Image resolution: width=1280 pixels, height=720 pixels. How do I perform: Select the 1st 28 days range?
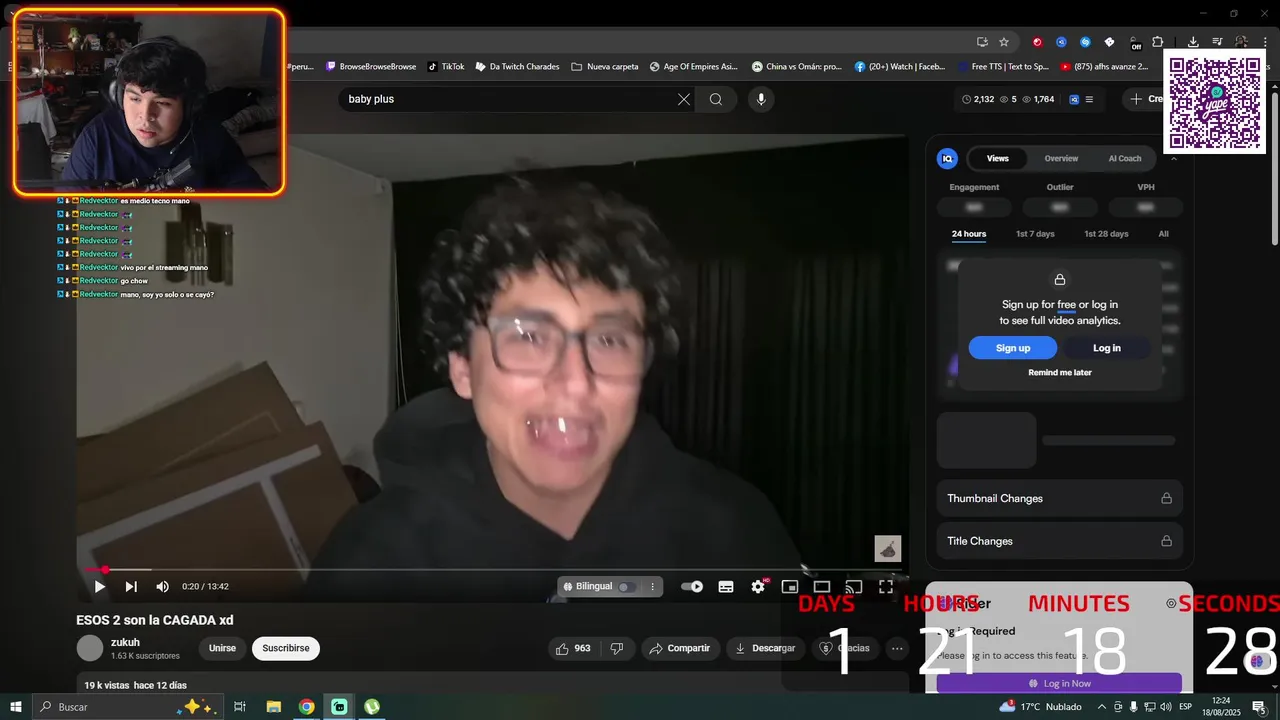(x=1106, y=234)
